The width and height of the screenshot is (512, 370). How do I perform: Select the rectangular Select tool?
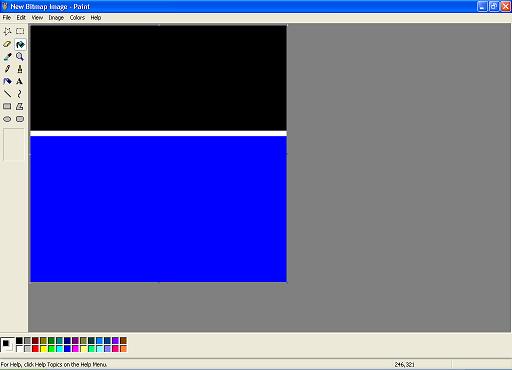pos(20,31)
